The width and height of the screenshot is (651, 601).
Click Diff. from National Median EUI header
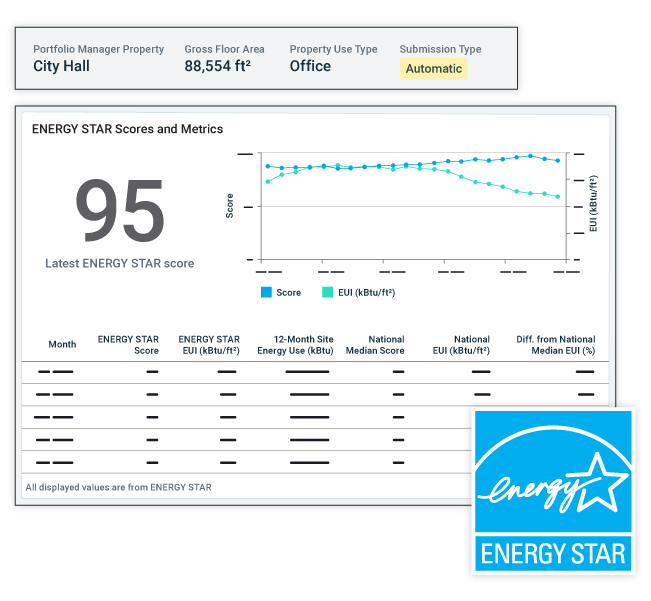point(556,345)
